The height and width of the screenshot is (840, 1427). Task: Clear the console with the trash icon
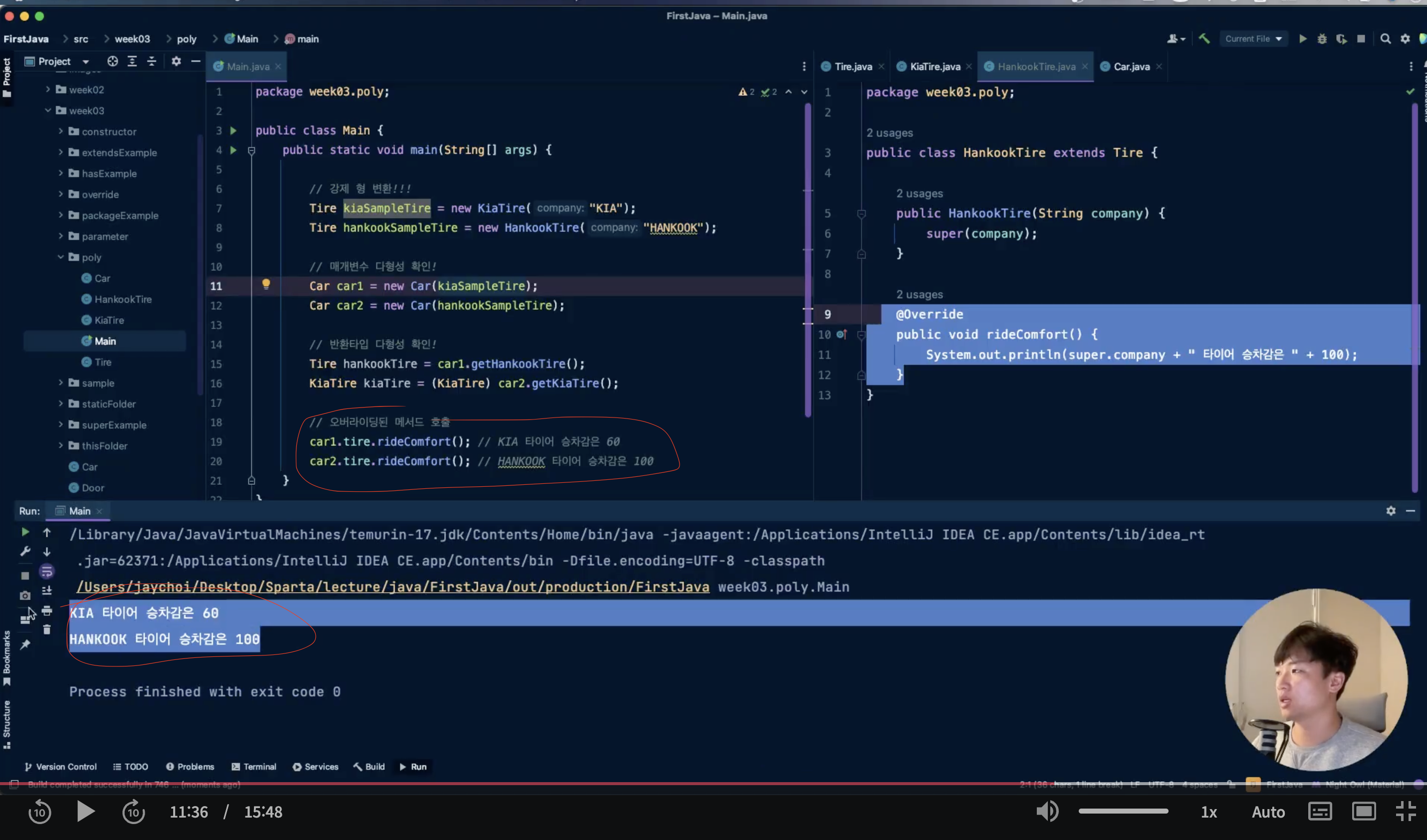[47, 630]
